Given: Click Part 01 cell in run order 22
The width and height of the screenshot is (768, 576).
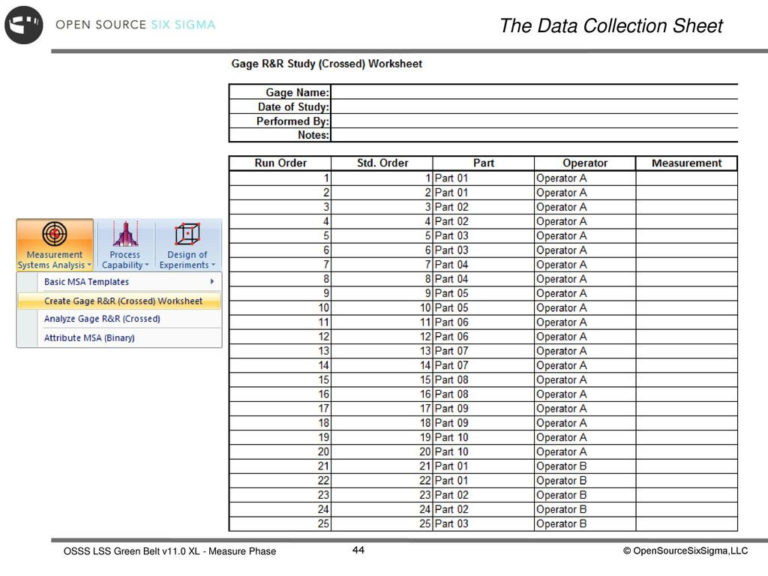Looking at the screenshot, I should coord(483,481).
